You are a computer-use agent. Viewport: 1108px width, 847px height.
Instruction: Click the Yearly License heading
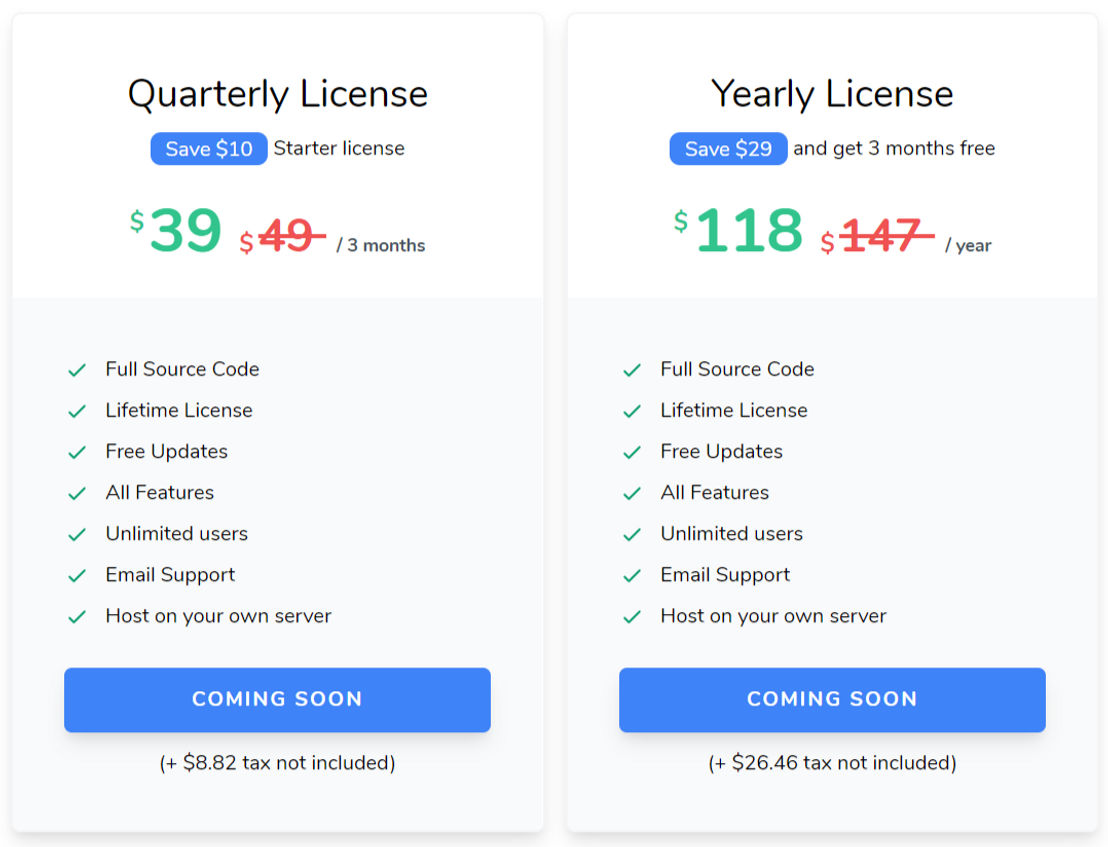tap(832, 95)
